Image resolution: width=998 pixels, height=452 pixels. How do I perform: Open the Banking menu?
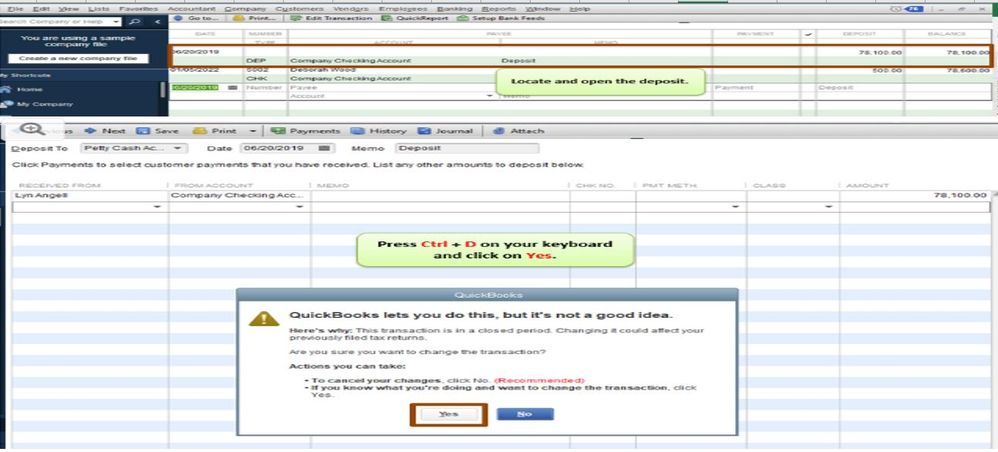coord(455,9)
